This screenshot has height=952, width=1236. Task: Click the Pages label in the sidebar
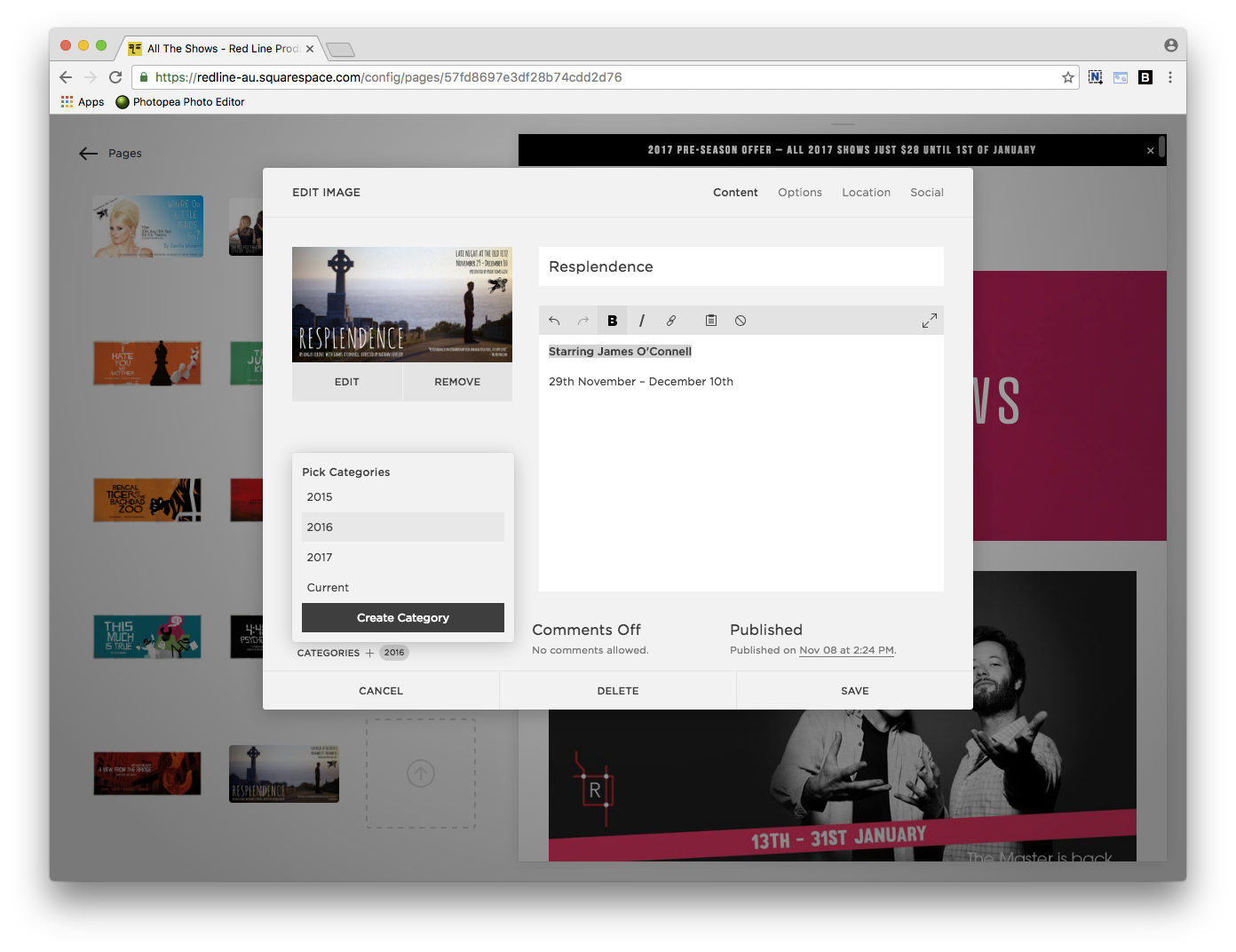[x=125, y=154]
